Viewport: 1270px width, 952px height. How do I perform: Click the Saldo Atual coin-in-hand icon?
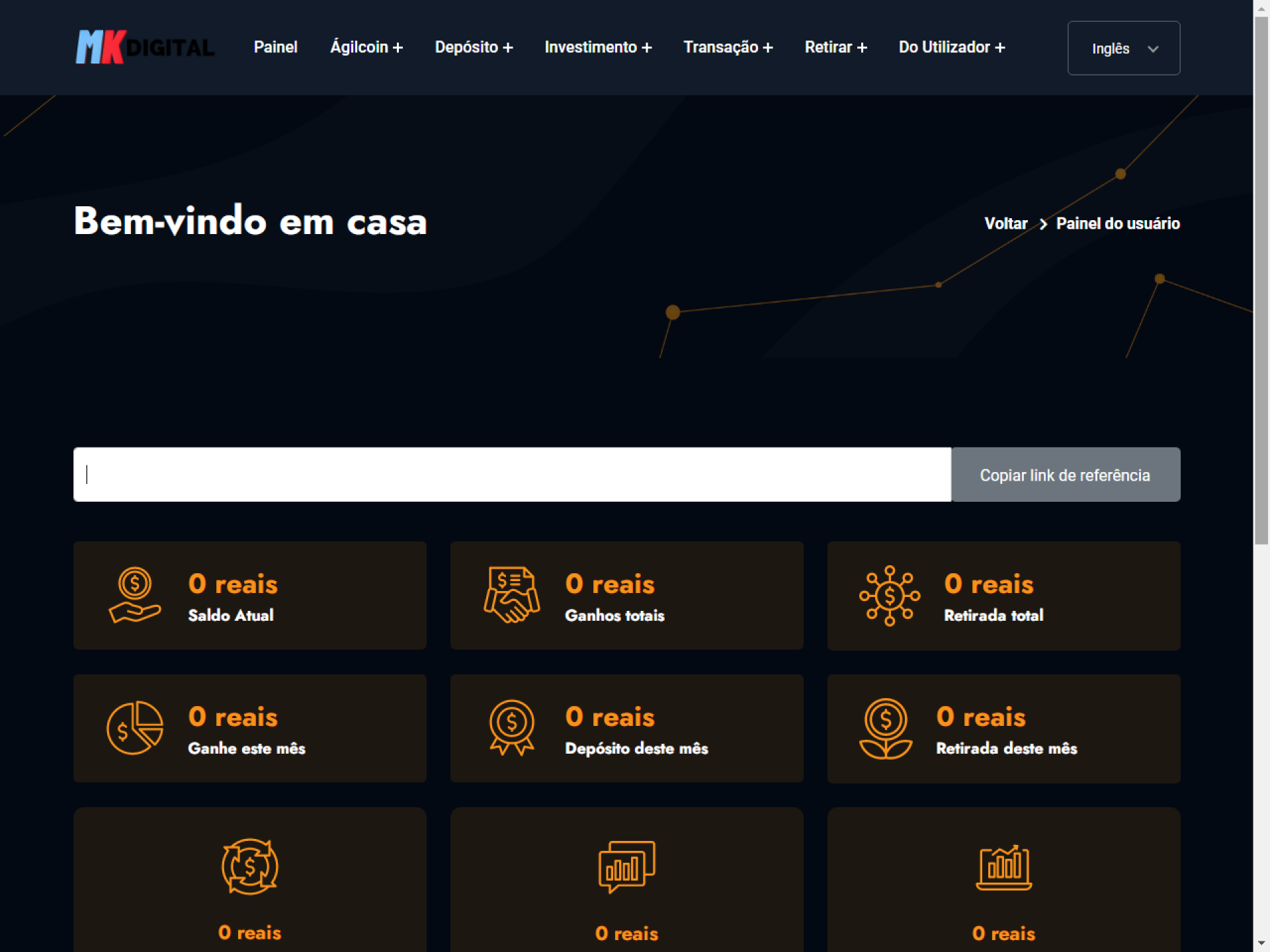pos(135,595)
